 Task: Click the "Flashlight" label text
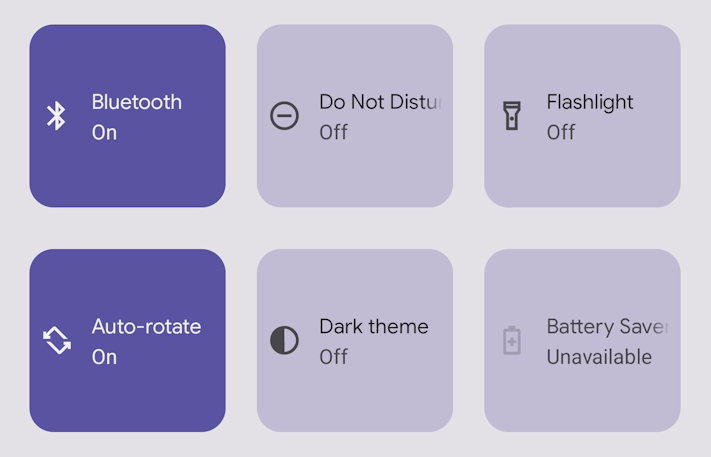point(590,102)
